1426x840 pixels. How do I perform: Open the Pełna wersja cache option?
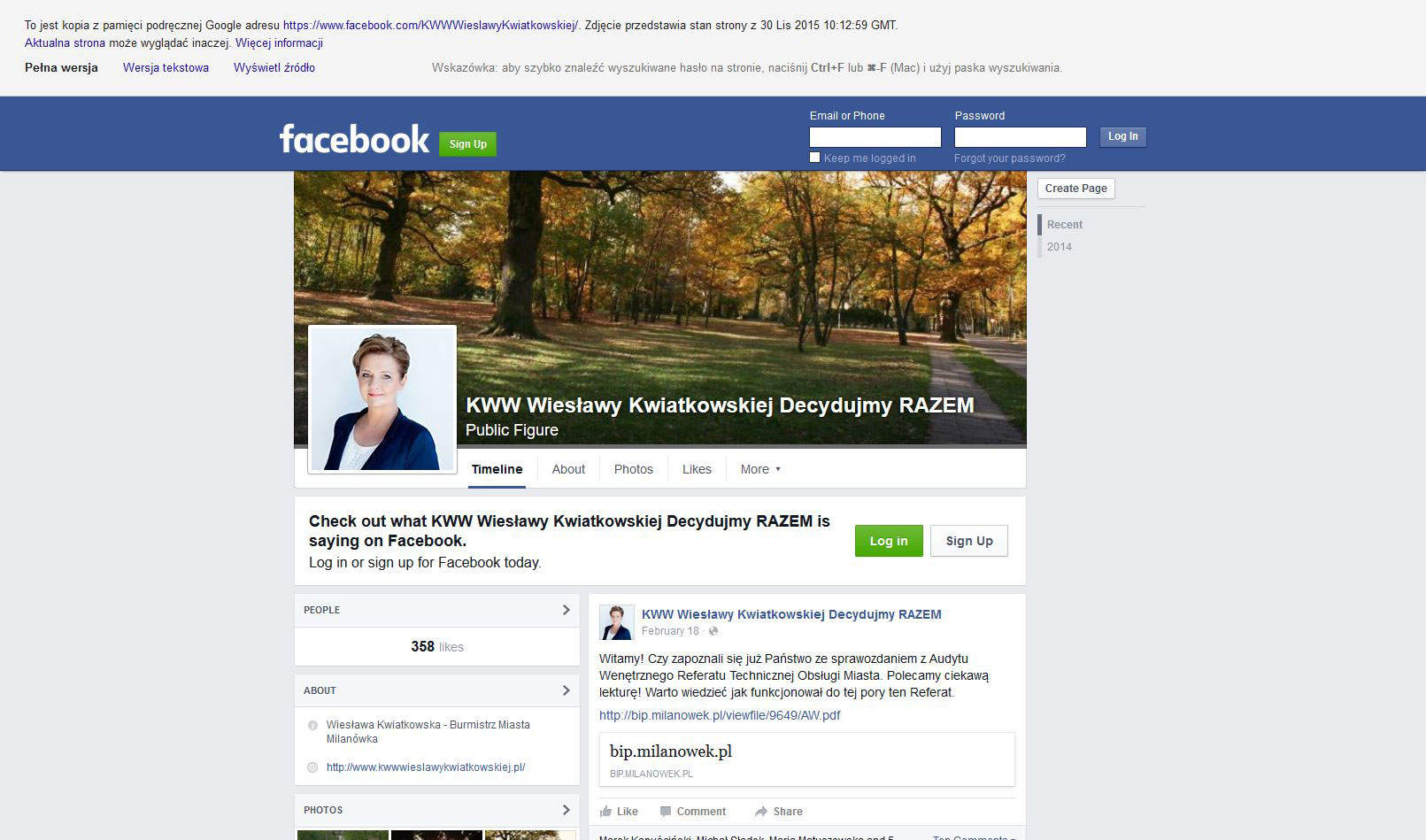tap(61, 67)
